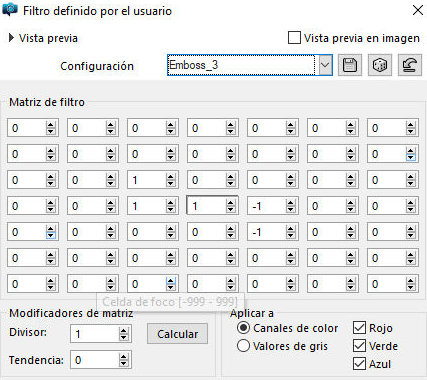
Task: Click the app icon beside the dialog title
Action: click(x=10, y=10)
